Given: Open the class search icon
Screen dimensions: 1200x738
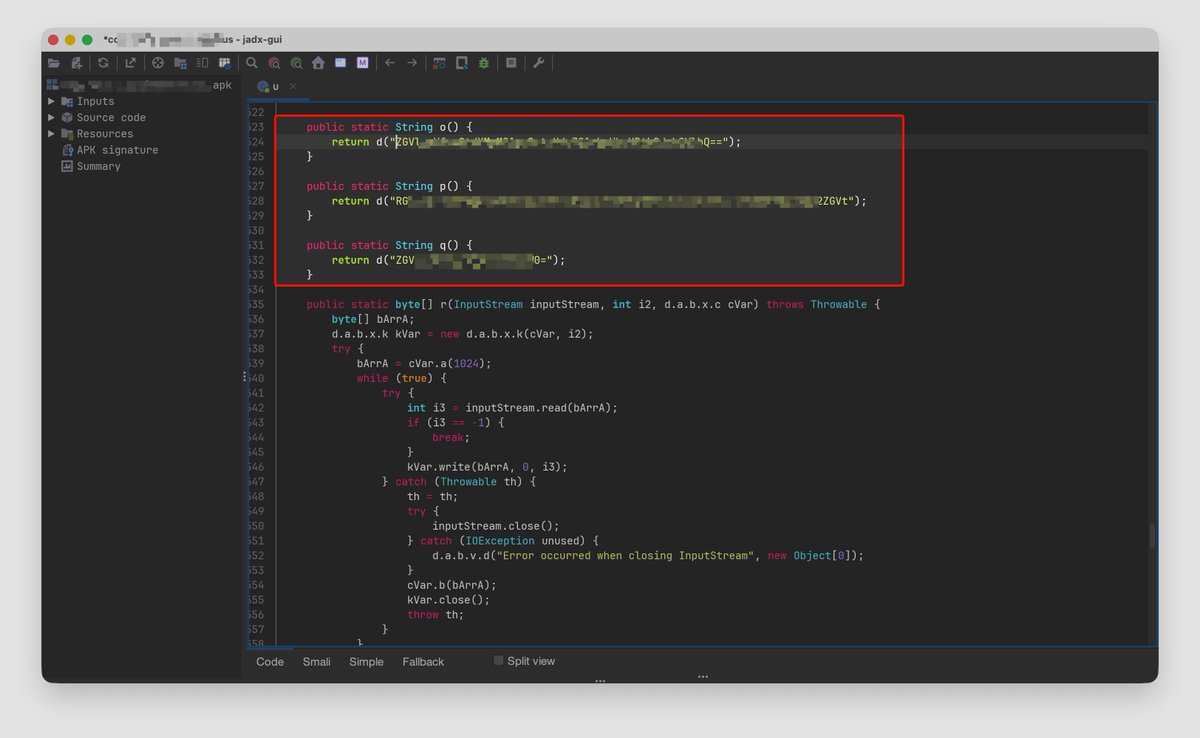Looking at the screenshot, I should (274, 63).
